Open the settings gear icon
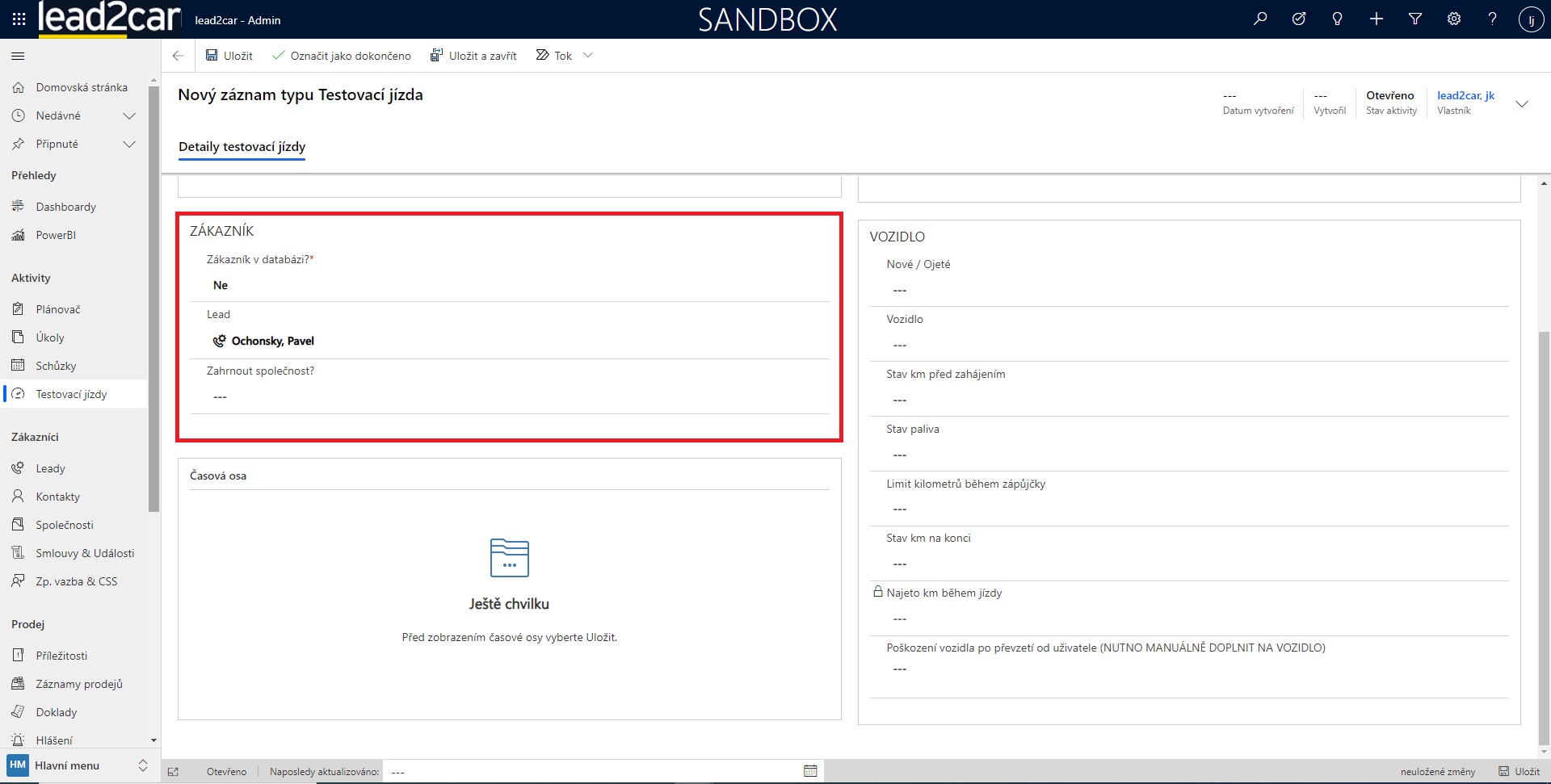The height and width of the screenshot is (784, 1551). click(1454, 19)
